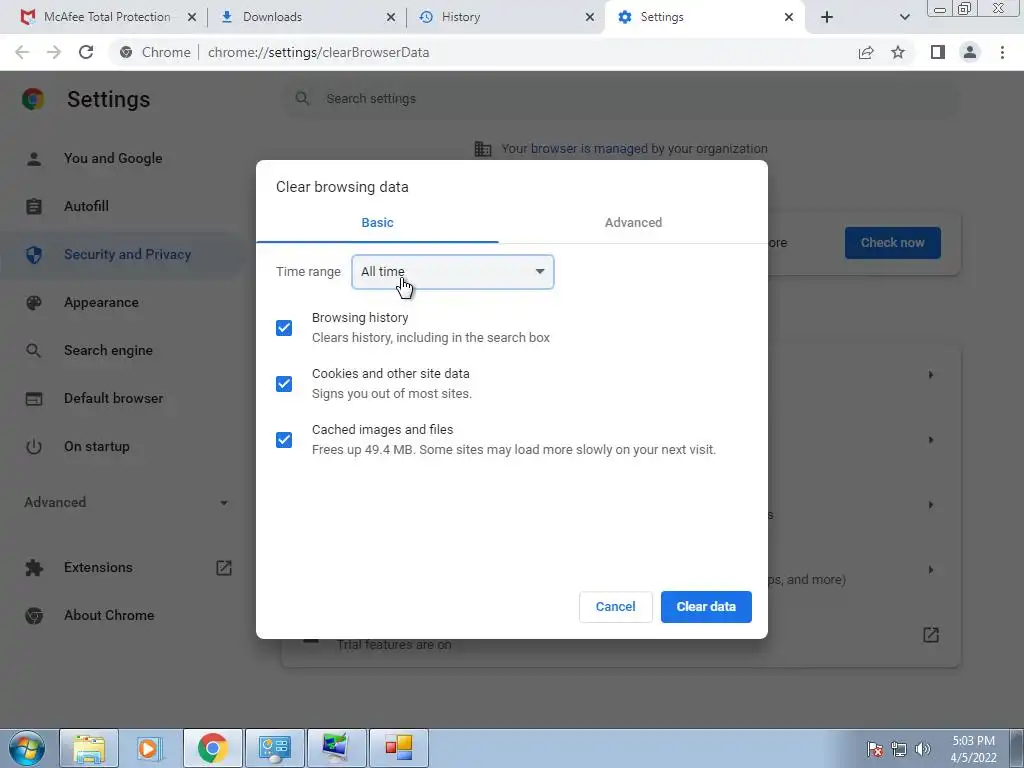
Task: Open the side panel icon
Action: point(938,52)
